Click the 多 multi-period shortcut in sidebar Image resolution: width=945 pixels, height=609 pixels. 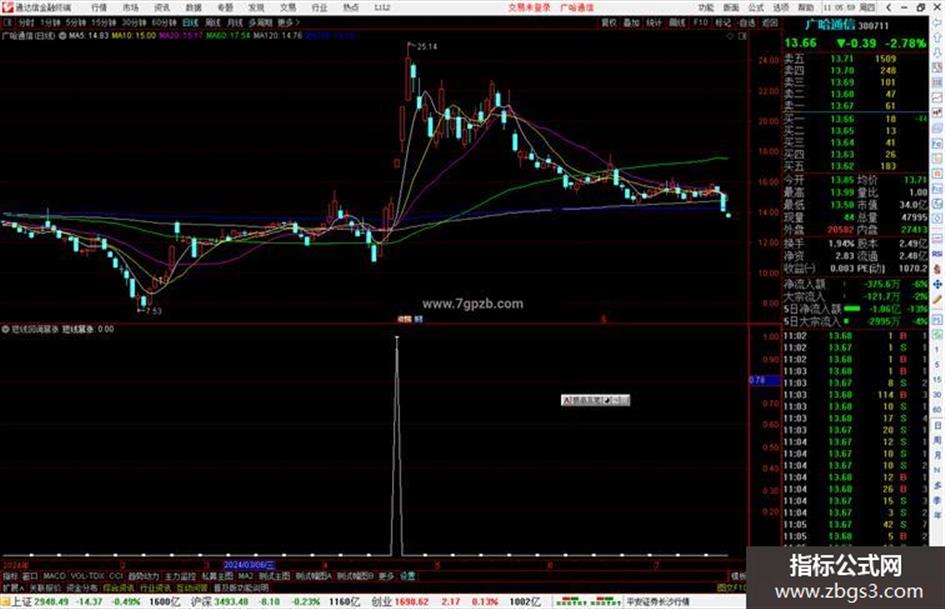click(x=937, y=485)
